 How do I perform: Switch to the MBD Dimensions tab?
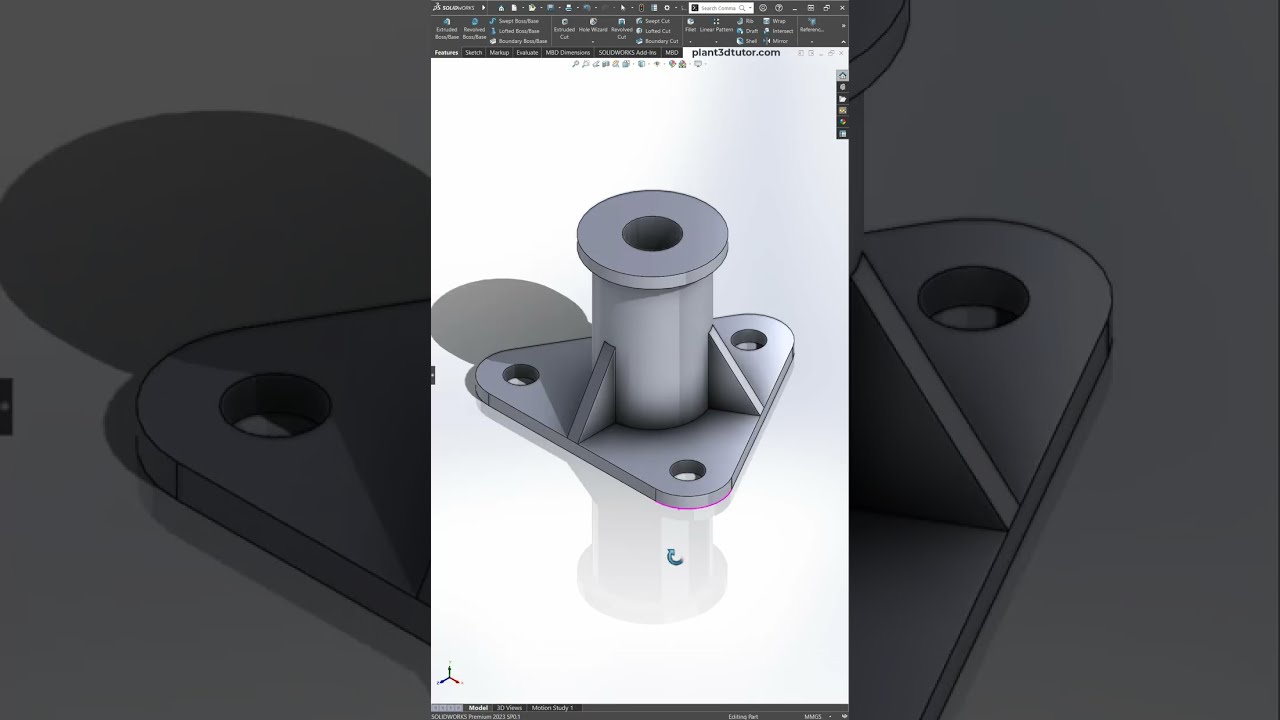[x=568, y=52]
